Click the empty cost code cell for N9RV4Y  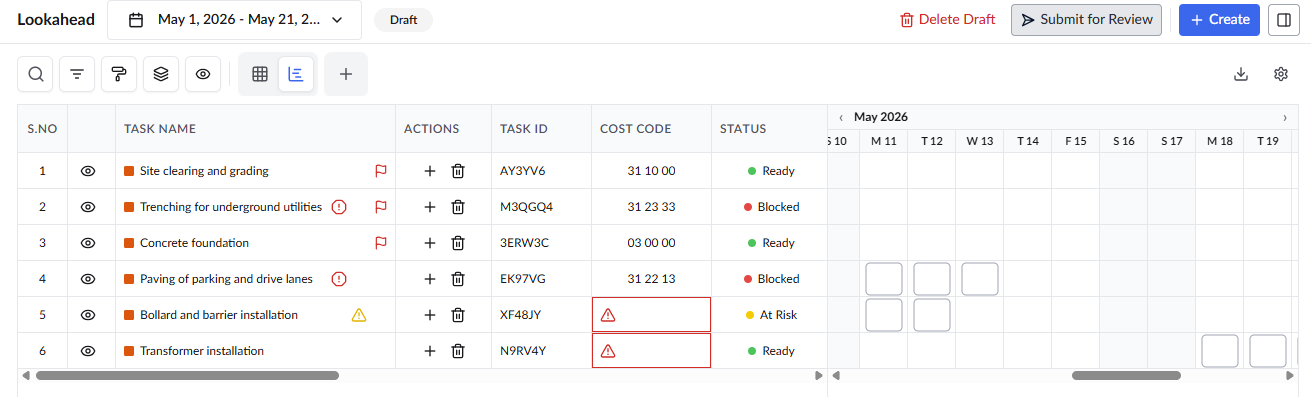tap(651, 351)
